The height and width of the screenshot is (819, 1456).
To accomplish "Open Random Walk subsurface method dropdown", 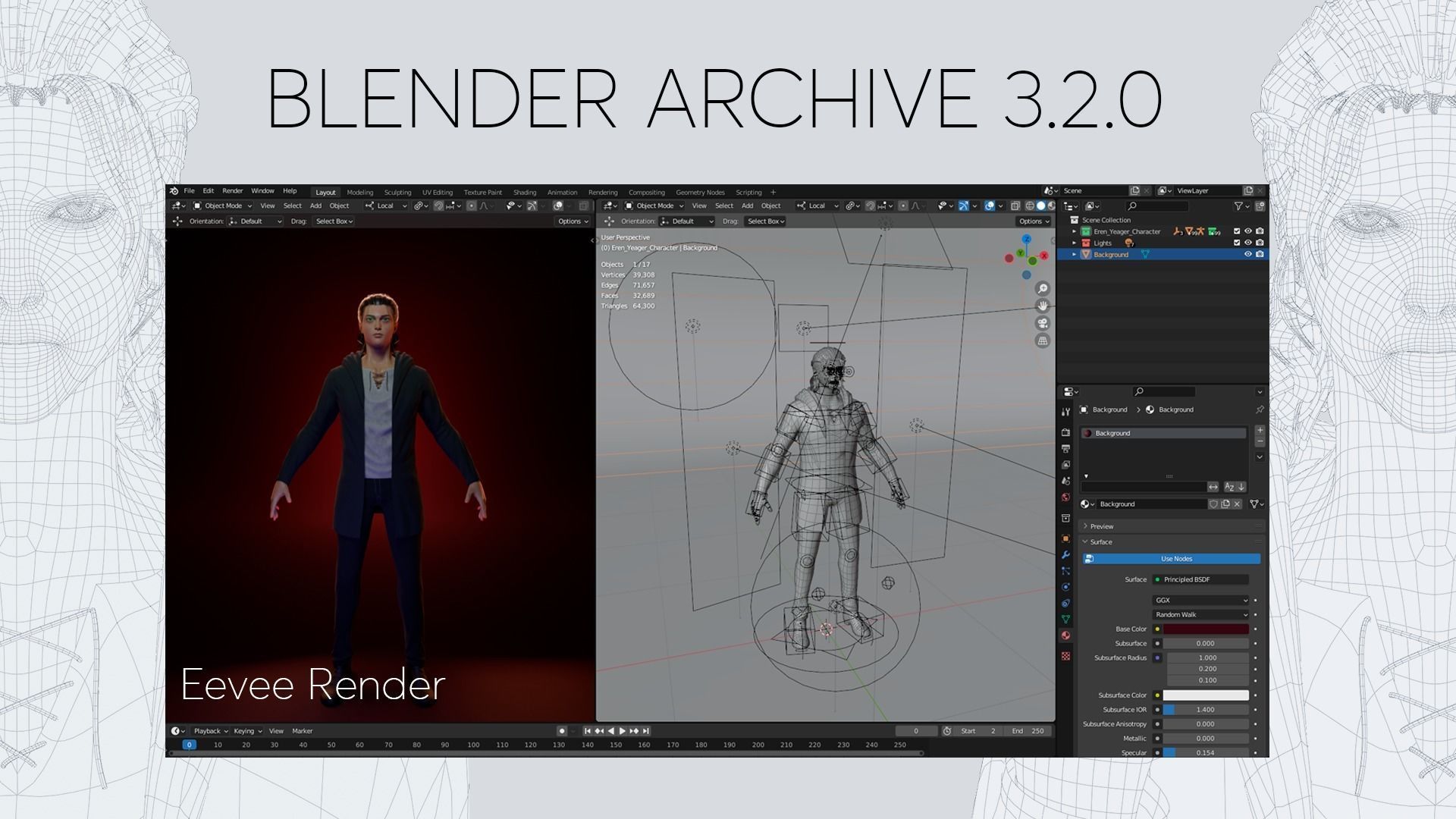I will pyautogui.click(x=1200, y=614).
